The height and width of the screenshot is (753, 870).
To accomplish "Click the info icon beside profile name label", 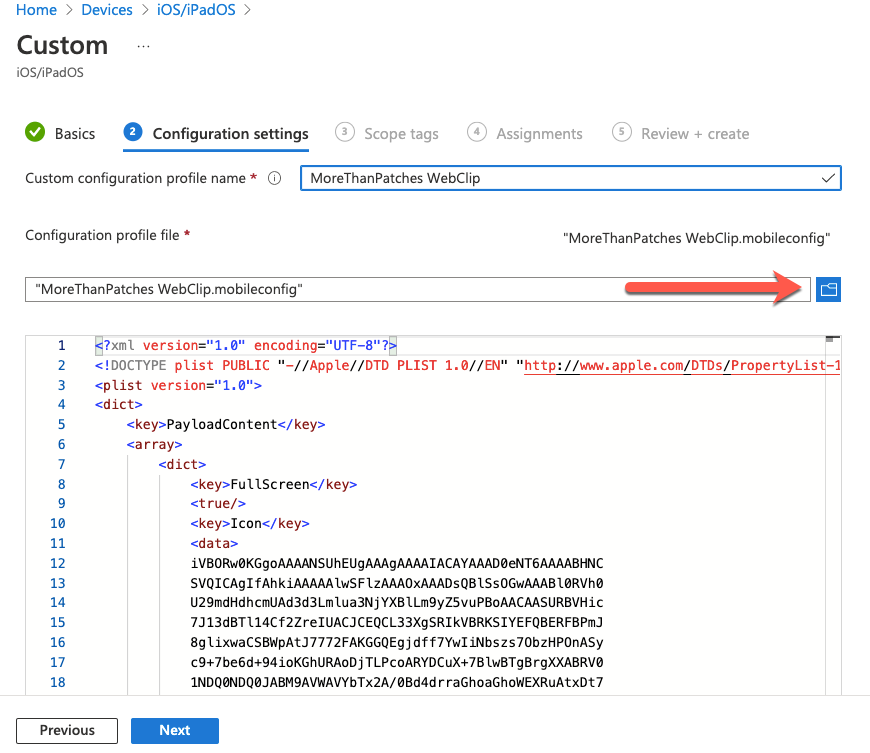I will 275,179.
